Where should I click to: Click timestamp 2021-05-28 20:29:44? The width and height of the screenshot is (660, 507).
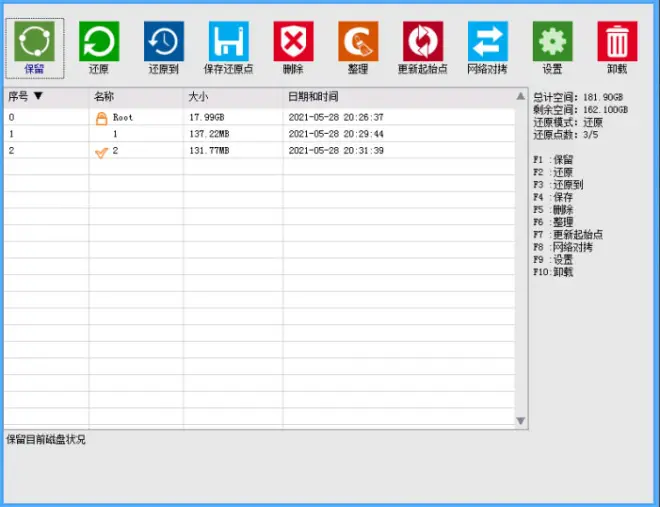pos(336,134)
